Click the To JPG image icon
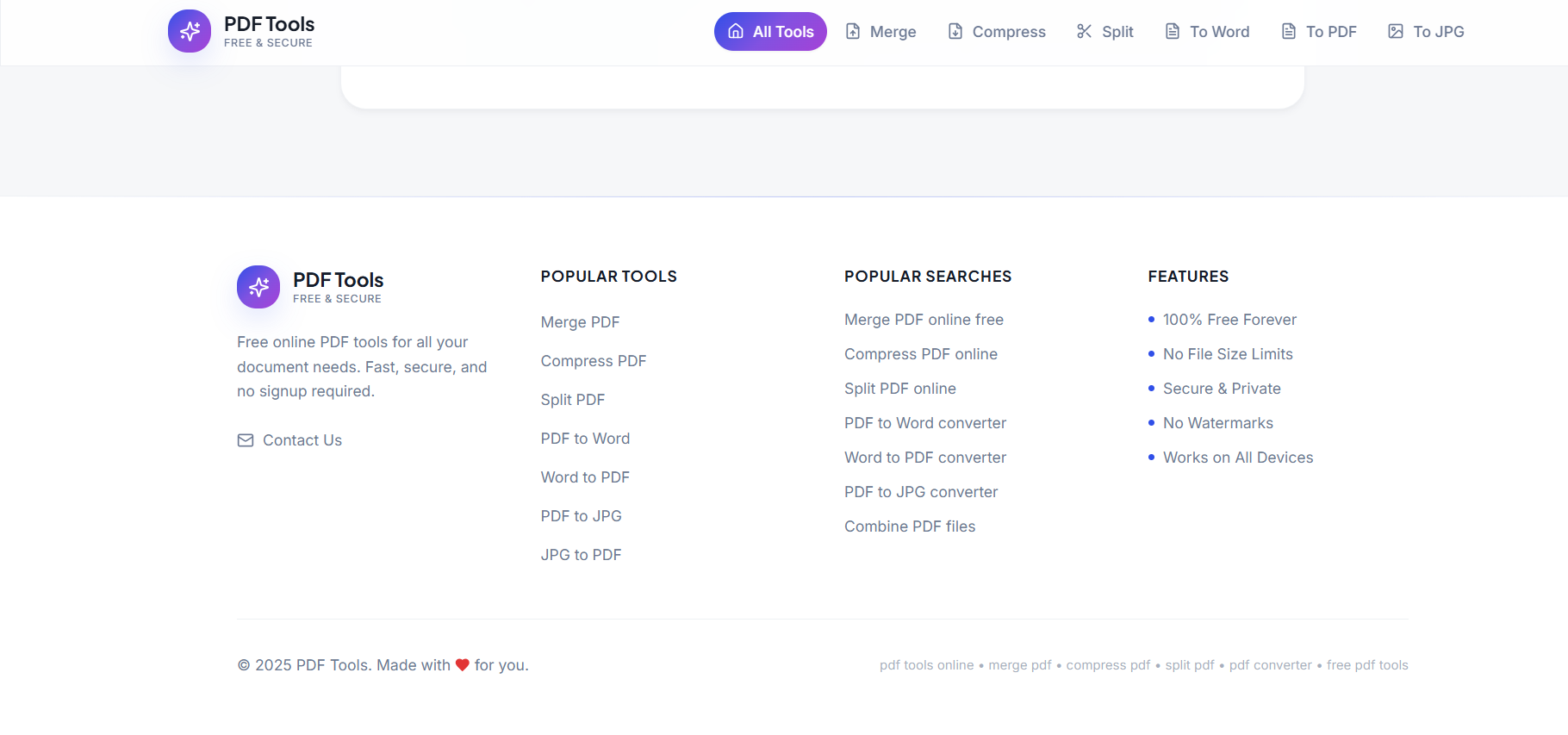 1396,31
